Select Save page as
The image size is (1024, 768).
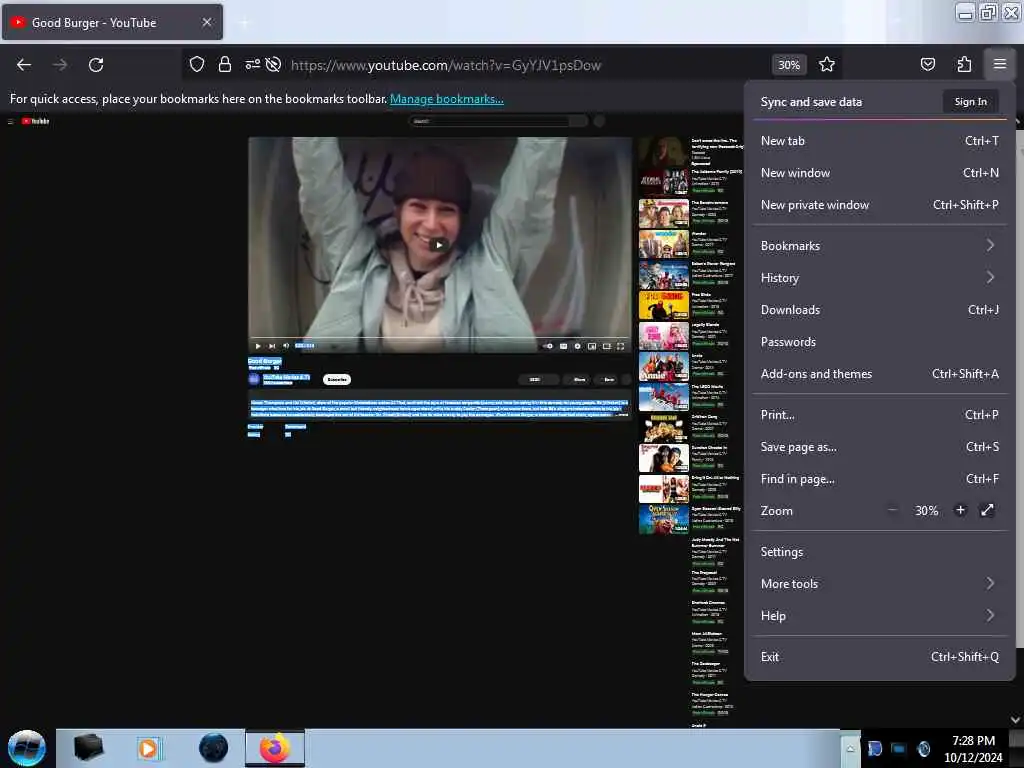(880, 447)
